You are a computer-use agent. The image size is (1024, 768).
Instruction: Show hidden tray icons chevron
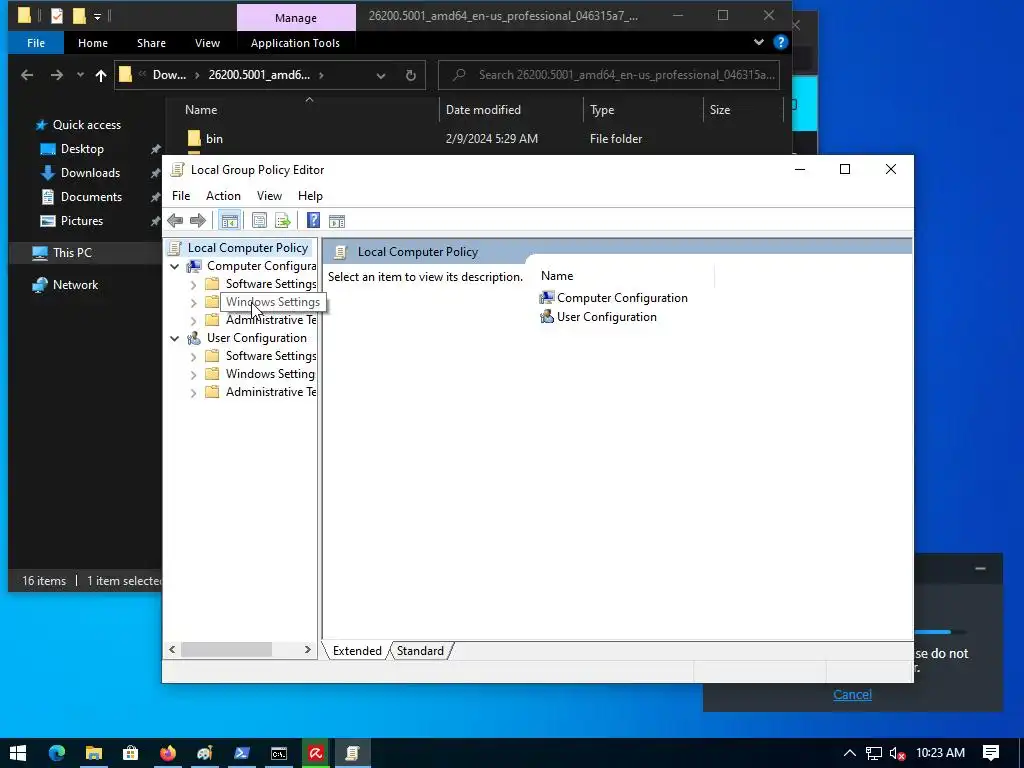pos(850,753)
